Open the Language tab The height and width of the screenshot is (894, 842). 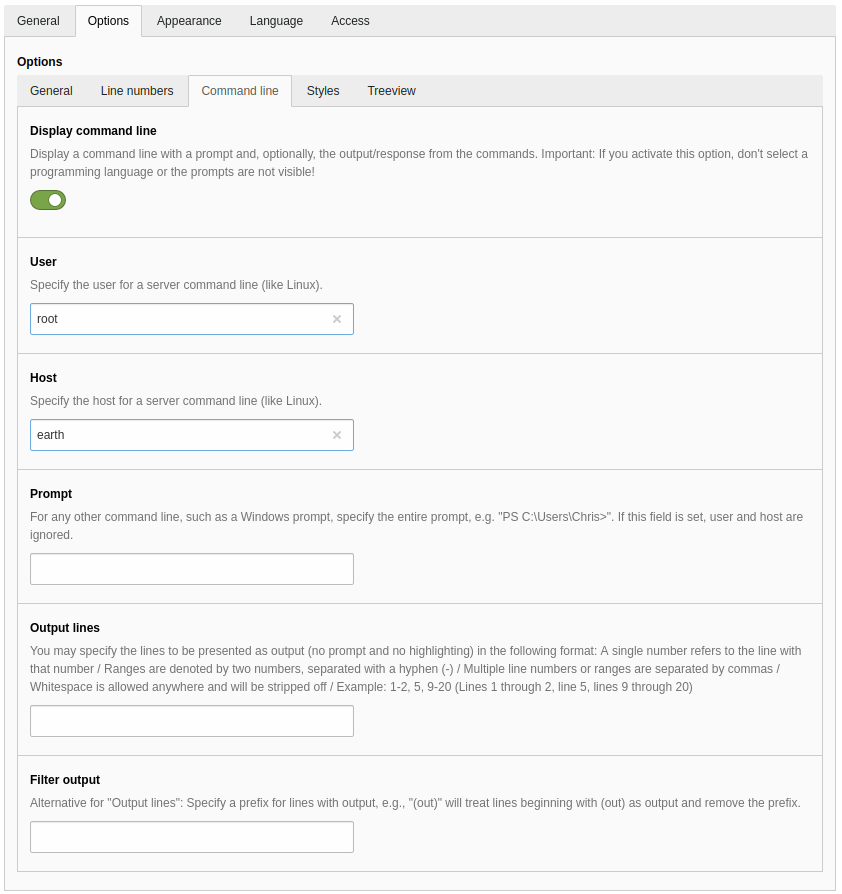pyautogui.click(x=276, y=21)
